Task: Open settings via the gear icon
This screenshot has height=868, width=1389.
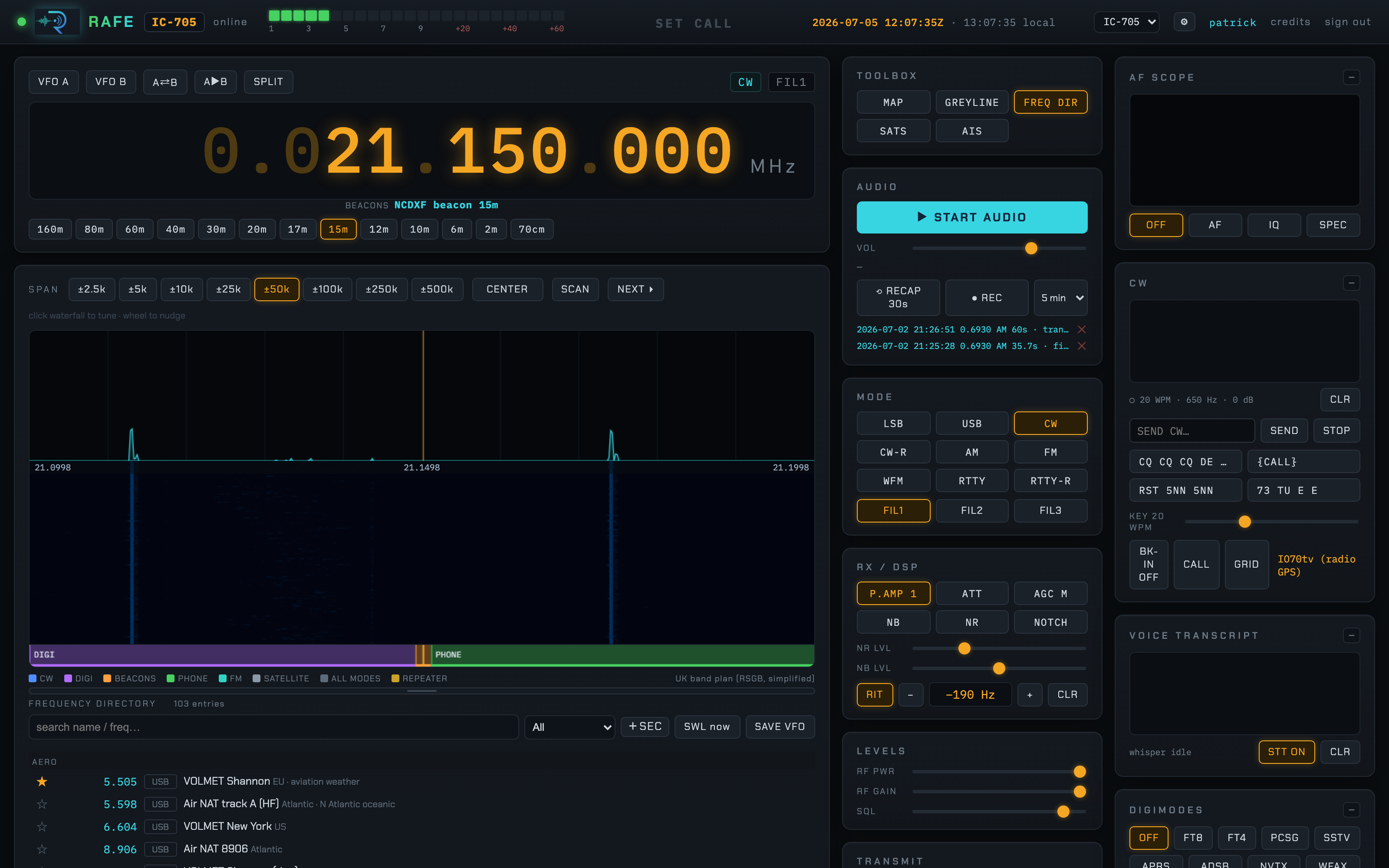Action: [x=1184, y=22]
